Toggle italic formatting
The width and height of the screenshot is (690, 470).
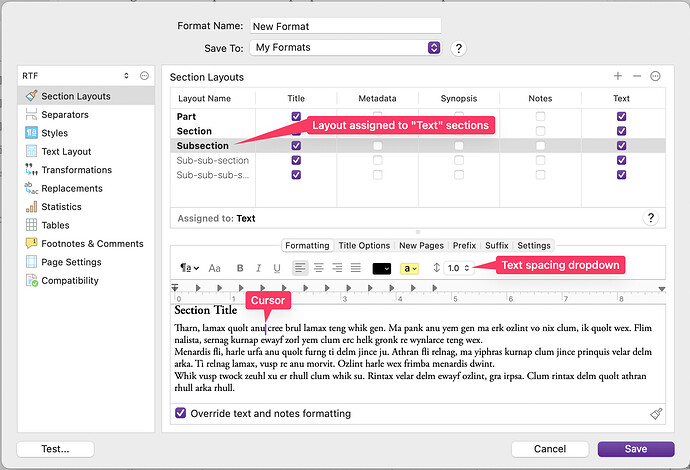tap(258, 268)
